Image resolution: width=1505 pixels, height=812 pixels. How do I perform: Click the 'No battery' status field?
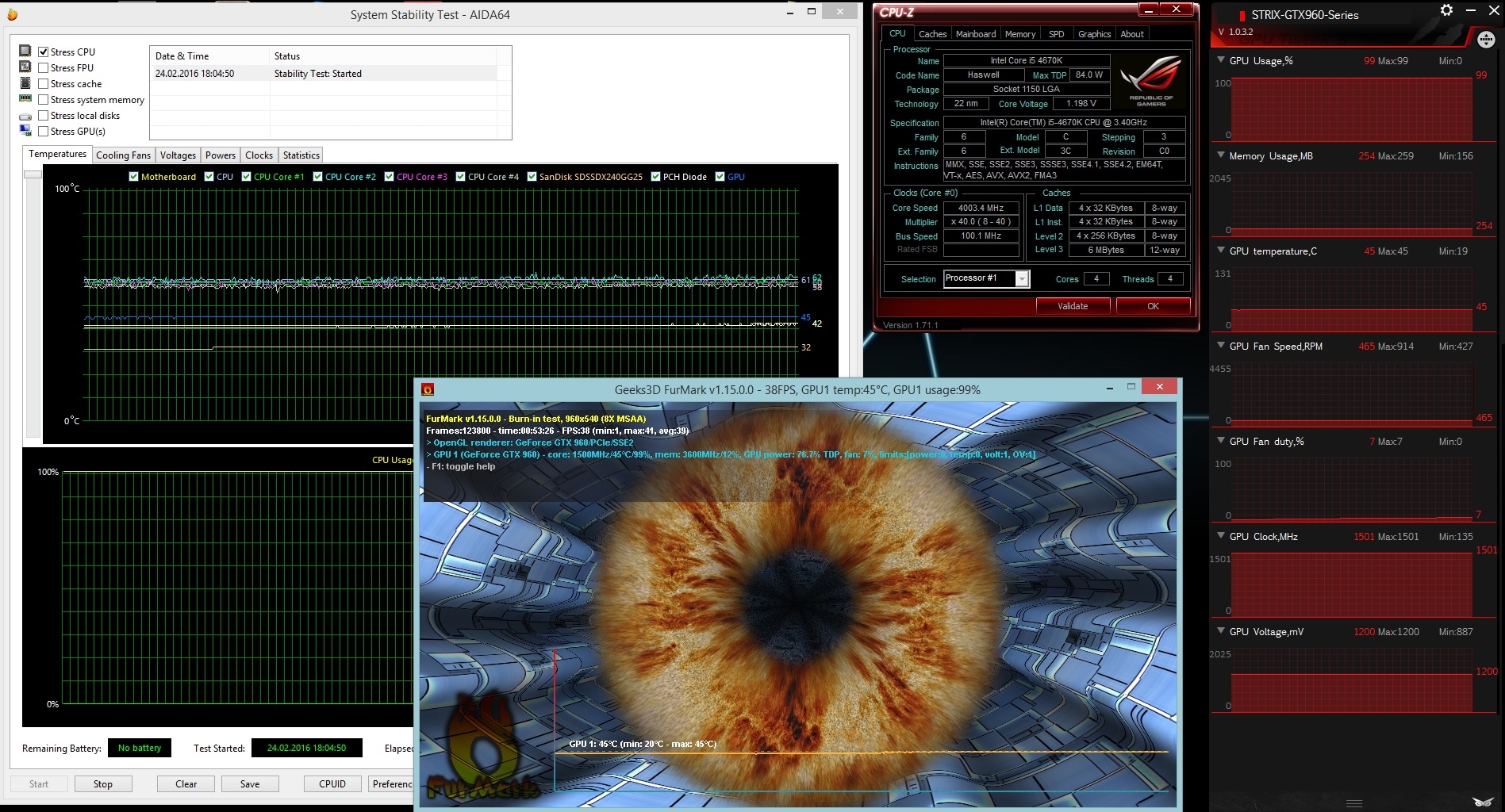[x=140, y=748]
